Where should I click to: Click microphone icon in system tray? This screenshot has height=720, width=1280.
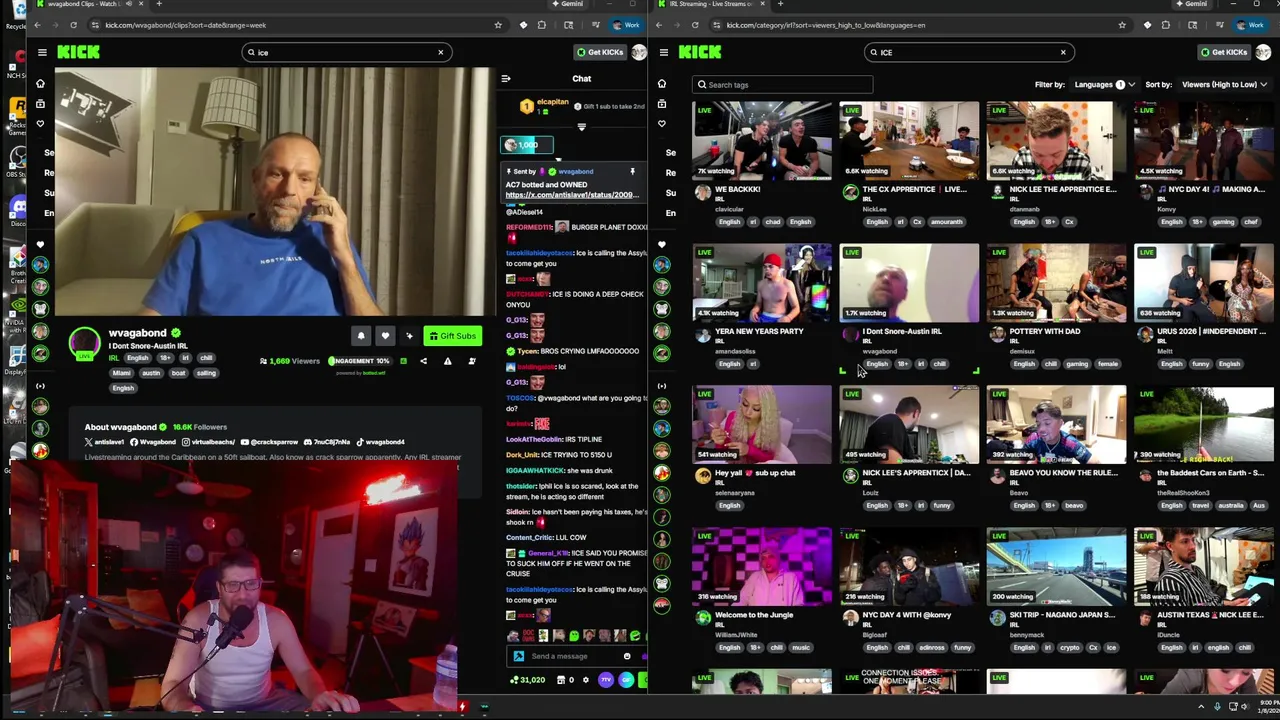tap(1217, 707)
